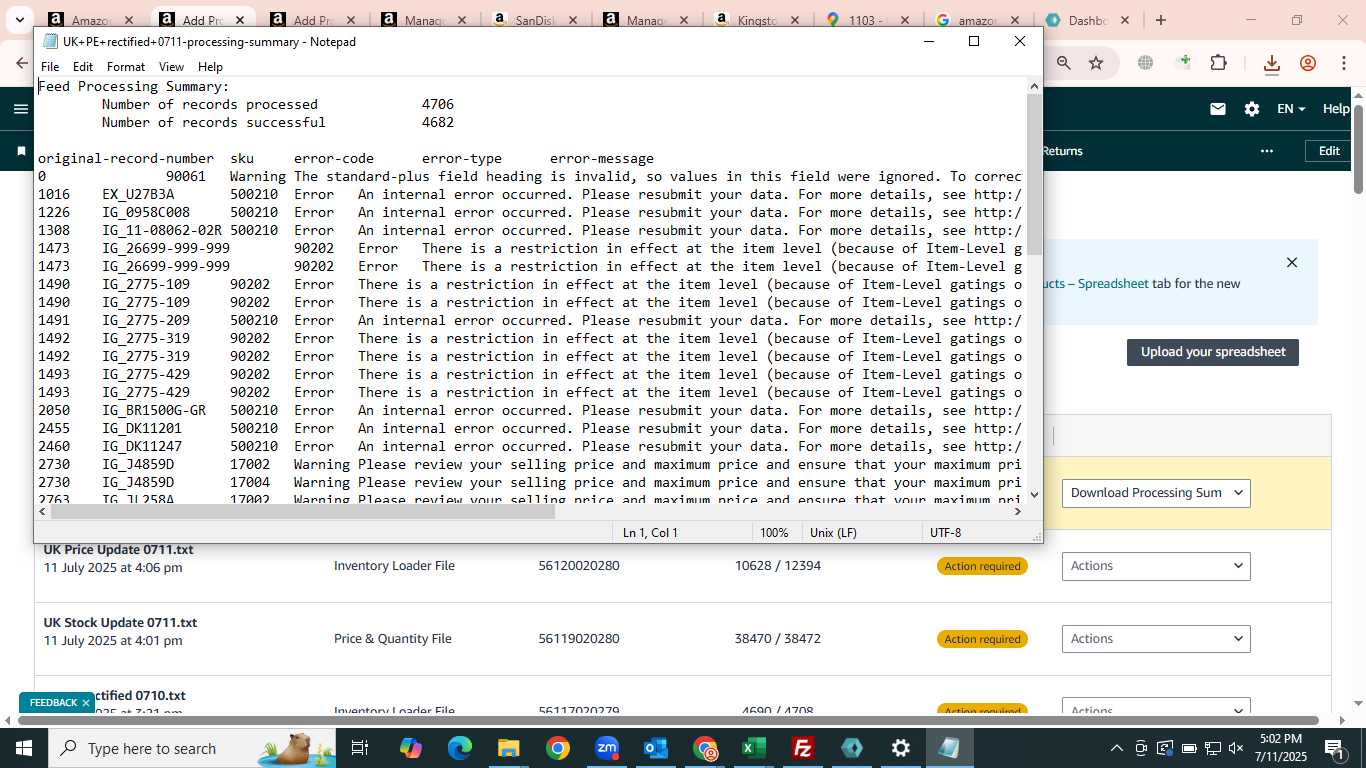The width and height of the screenshot is (1366, 768).
Task: Click Action required badge for UK Stock Update
Action: click(x=982, y=639)
